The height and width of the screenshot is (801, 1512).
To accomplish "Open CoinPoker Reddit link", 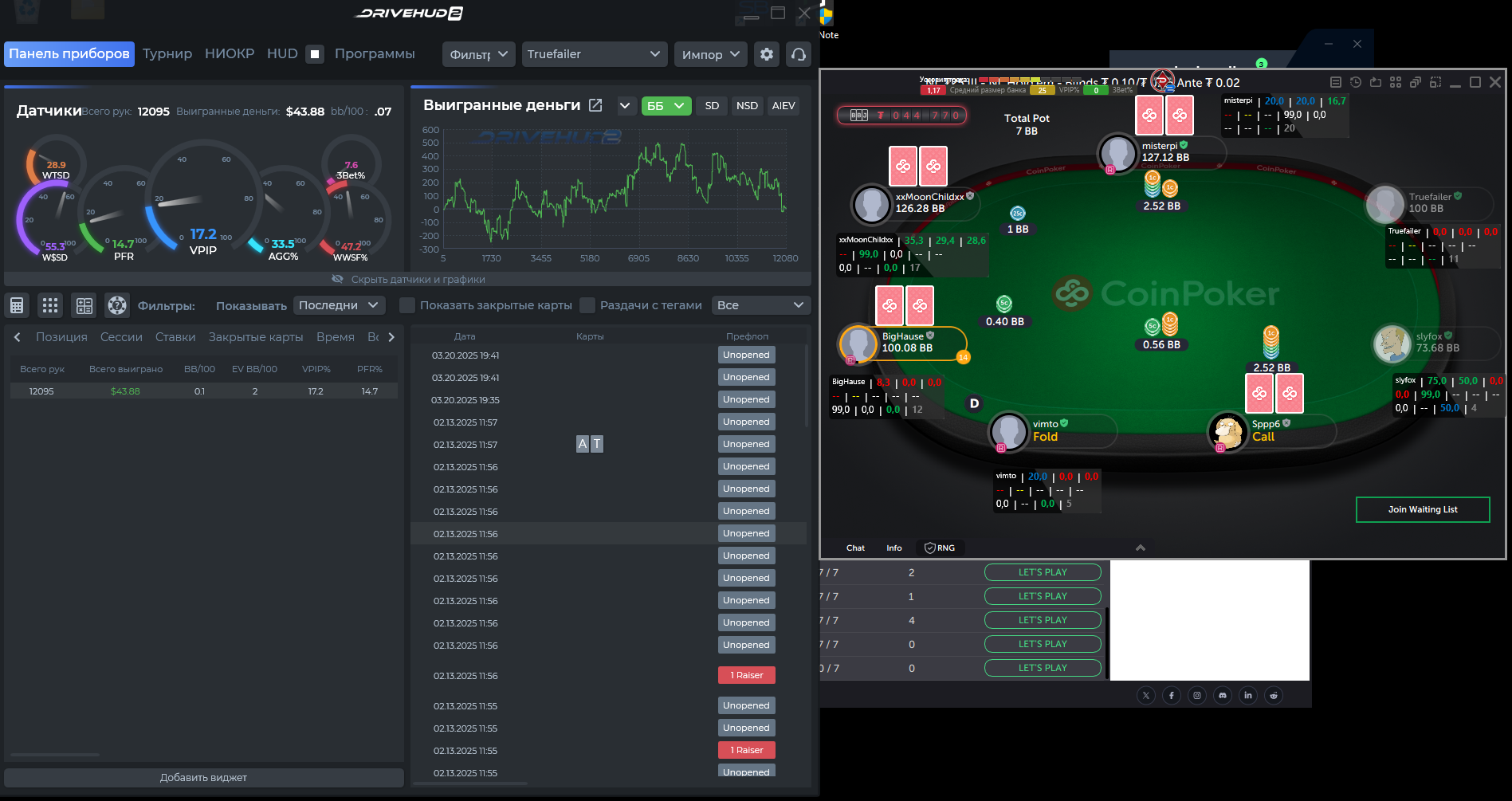I will [1274, 695].
